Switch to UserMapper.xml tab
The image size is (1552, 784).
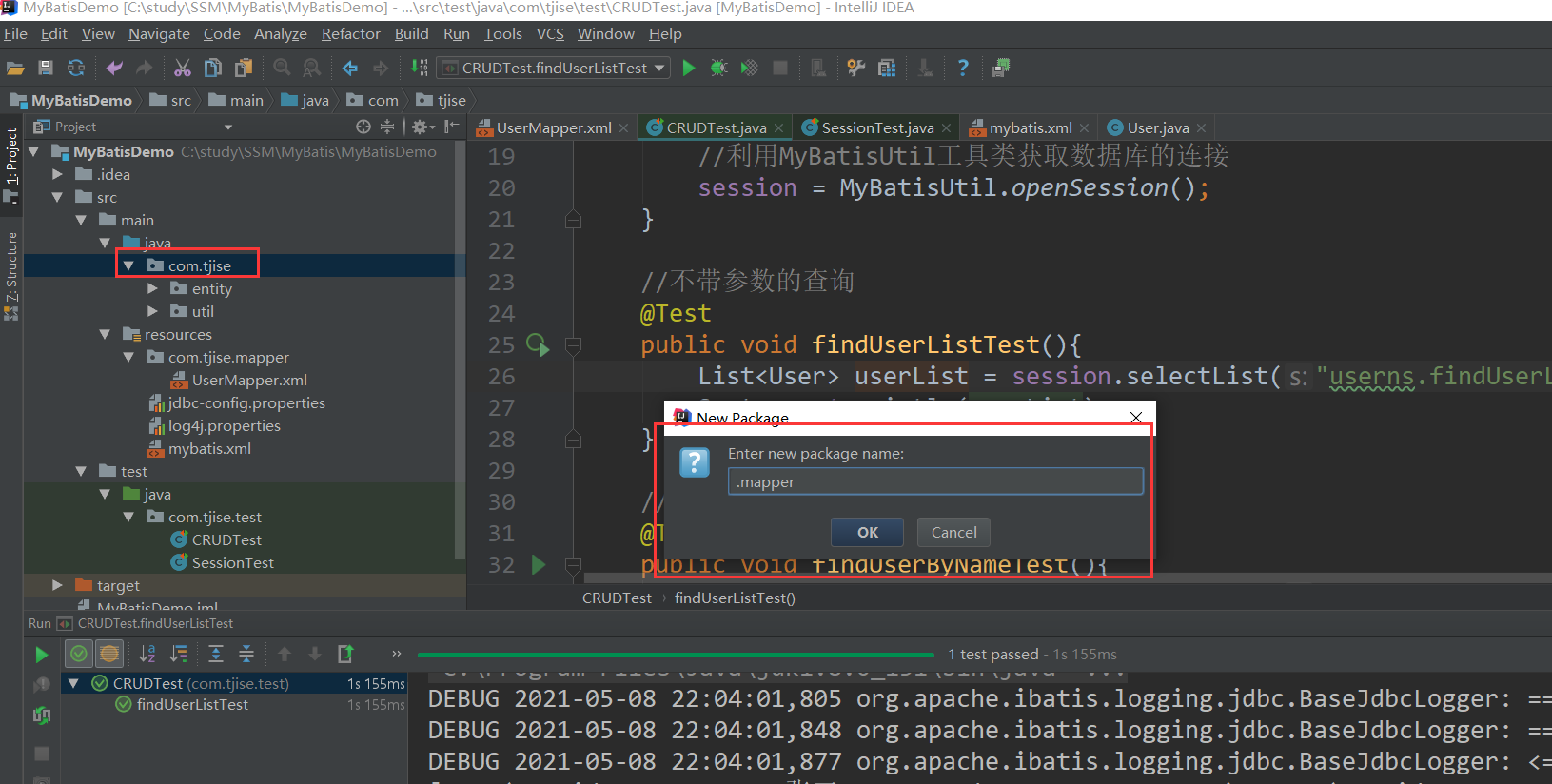click(553, 127)
